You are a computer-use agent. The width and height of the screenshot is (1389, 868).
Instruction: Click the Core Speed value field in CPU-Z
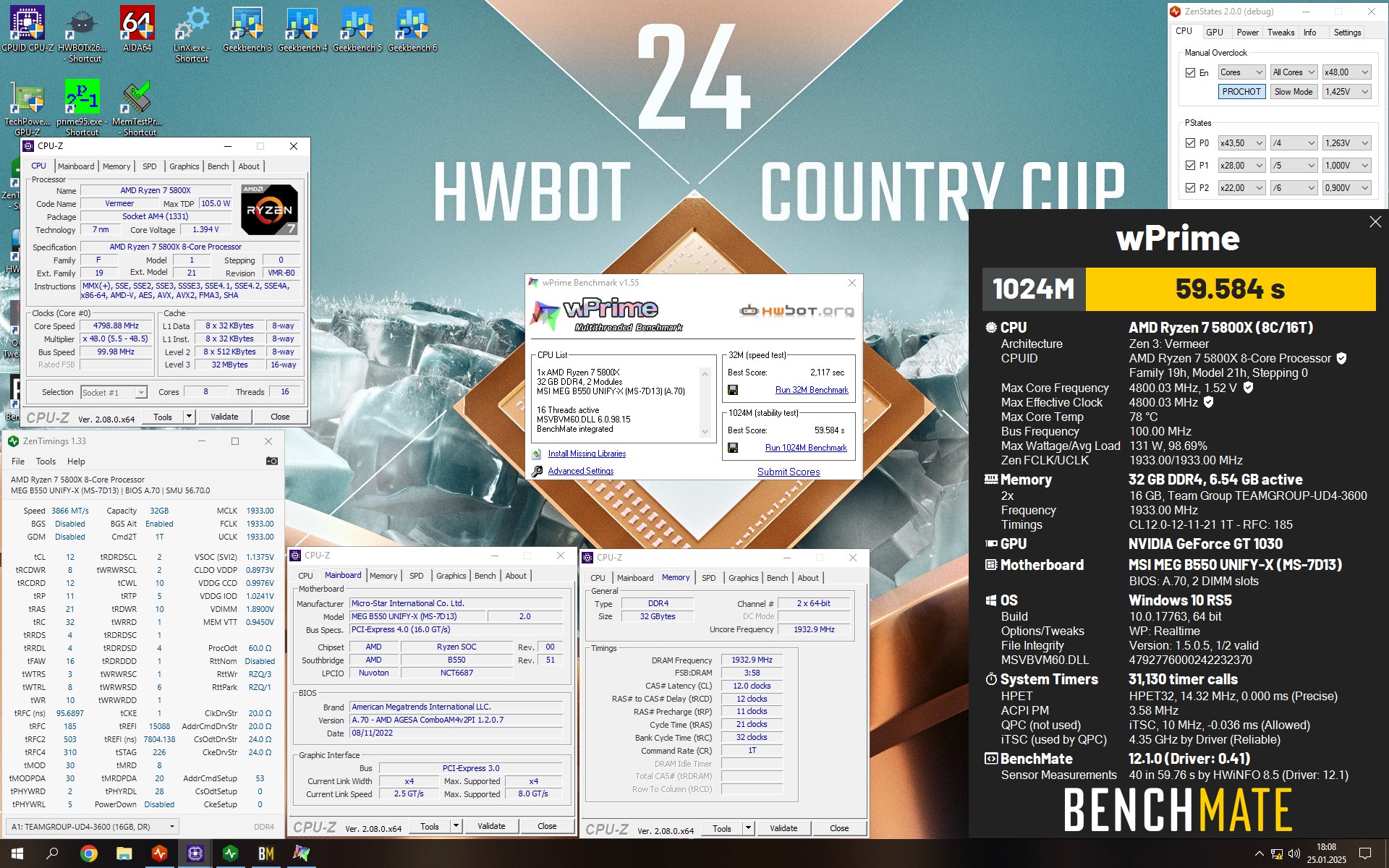tap(116, 326)
